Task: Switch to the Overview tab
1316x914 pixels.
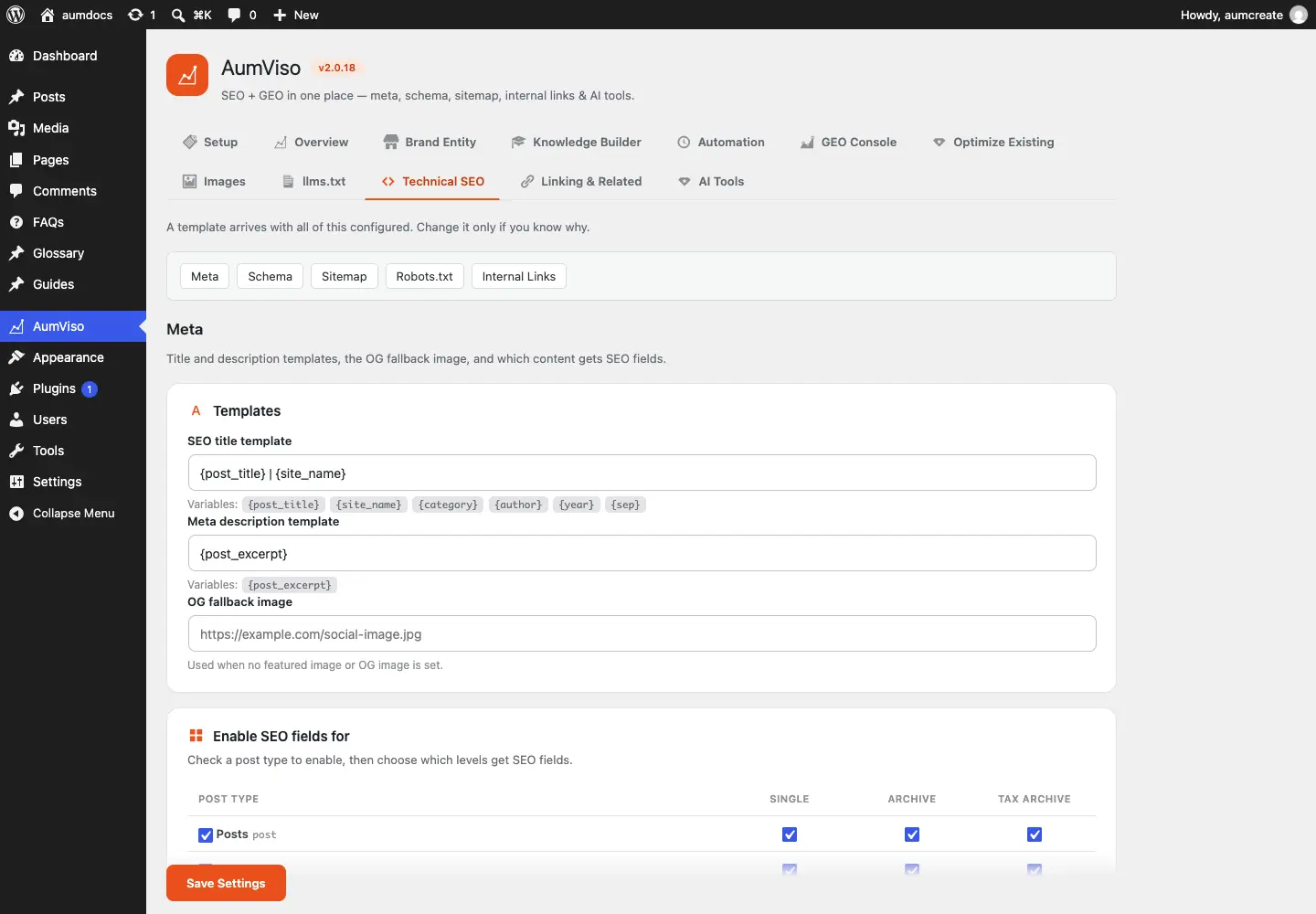Action: click(311, 142)
